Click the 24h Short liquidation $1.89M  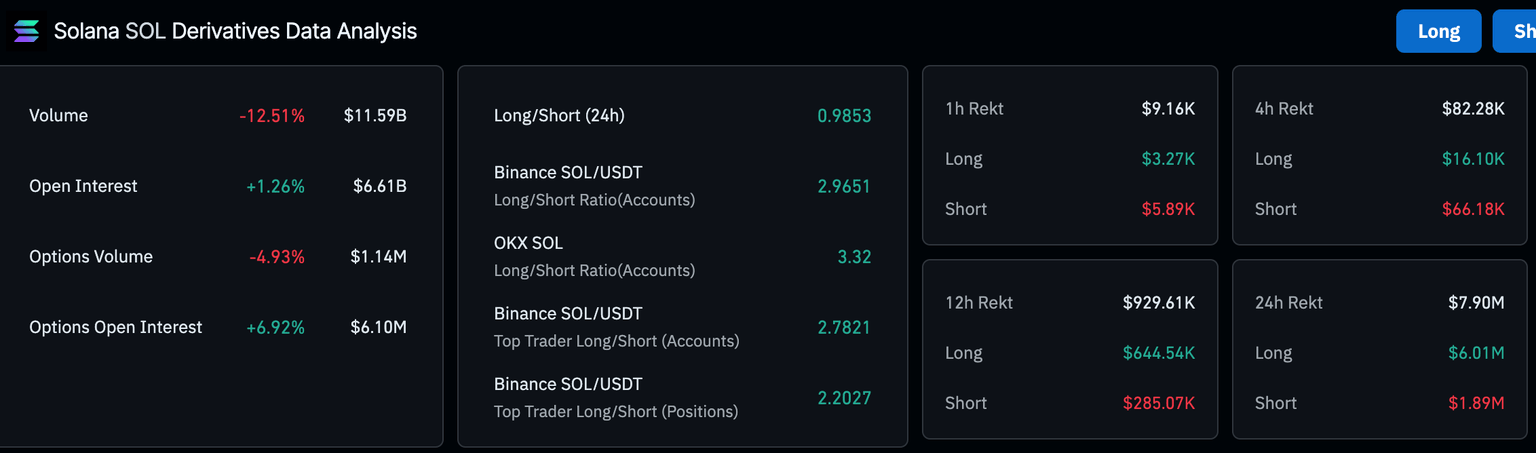click(x=1477, y=403)
